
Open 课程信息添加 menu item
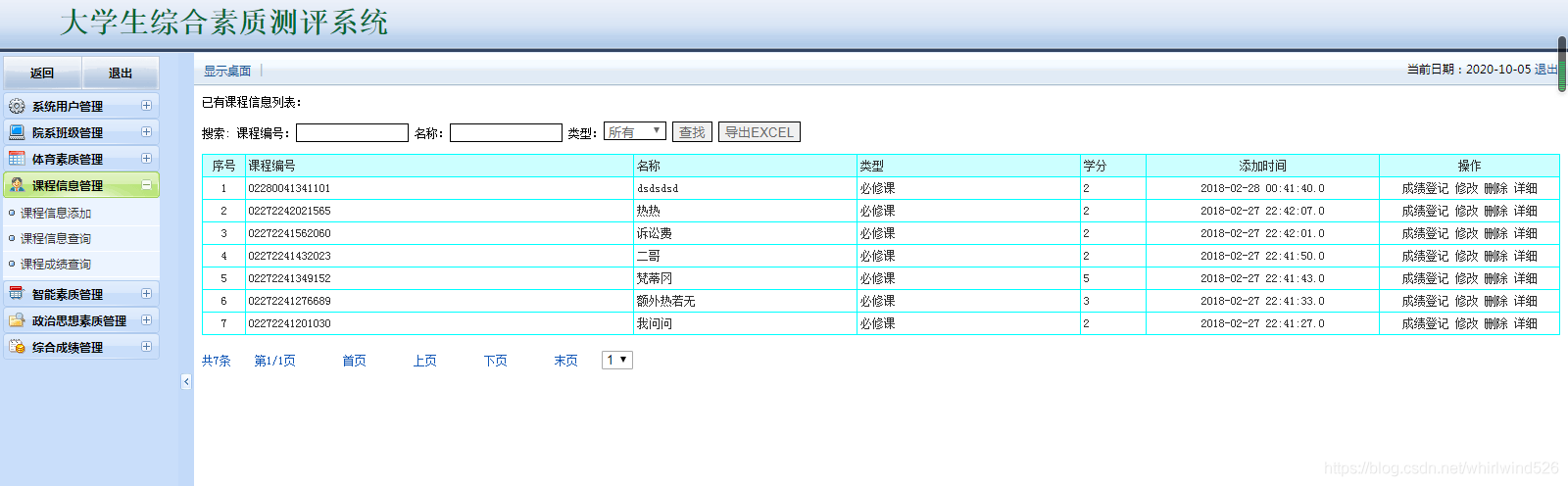pyautogui.click(x=56, y=213)
